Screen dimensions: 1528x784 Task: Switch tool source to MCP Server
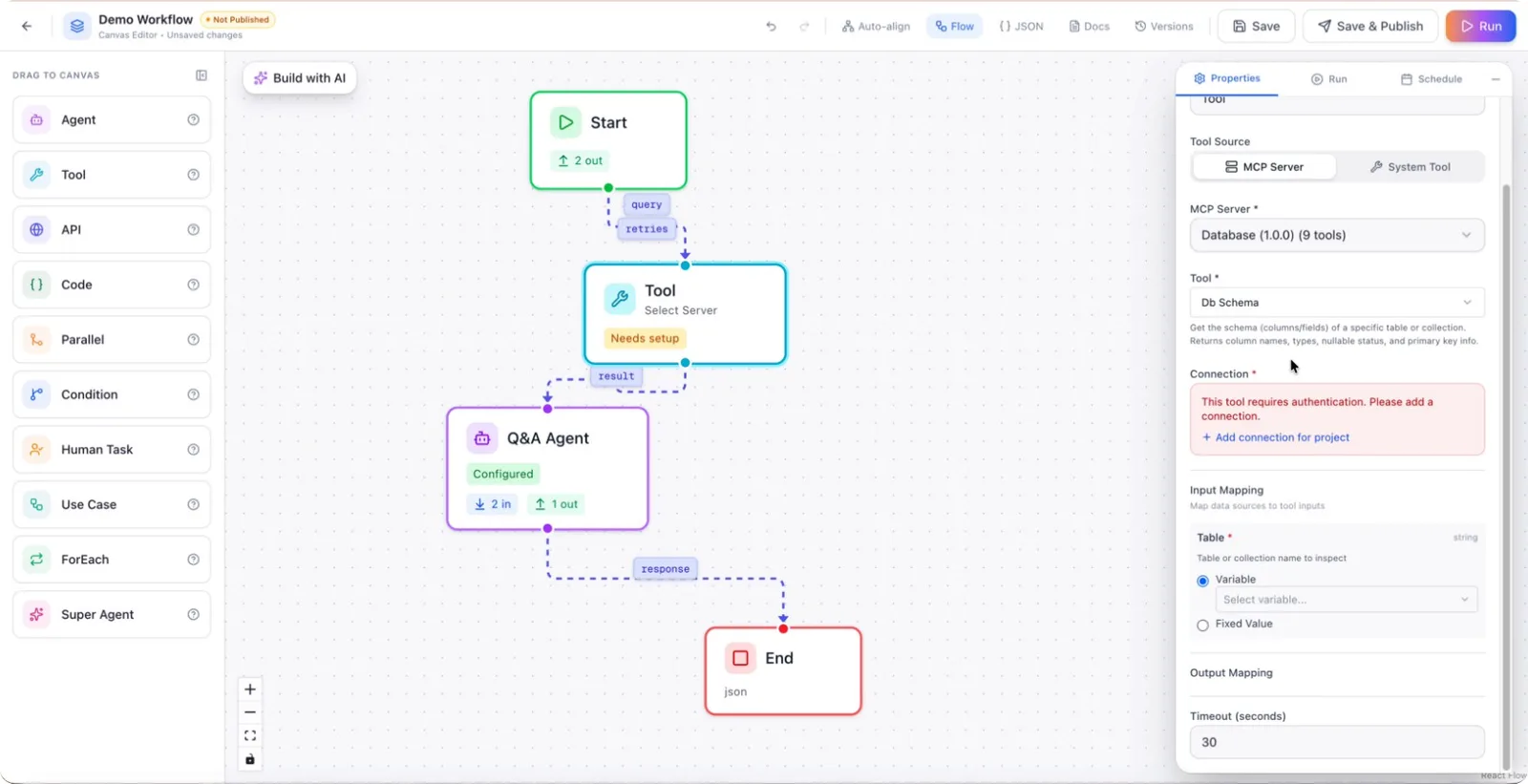pyautogui.click(x=1264, y=167)
